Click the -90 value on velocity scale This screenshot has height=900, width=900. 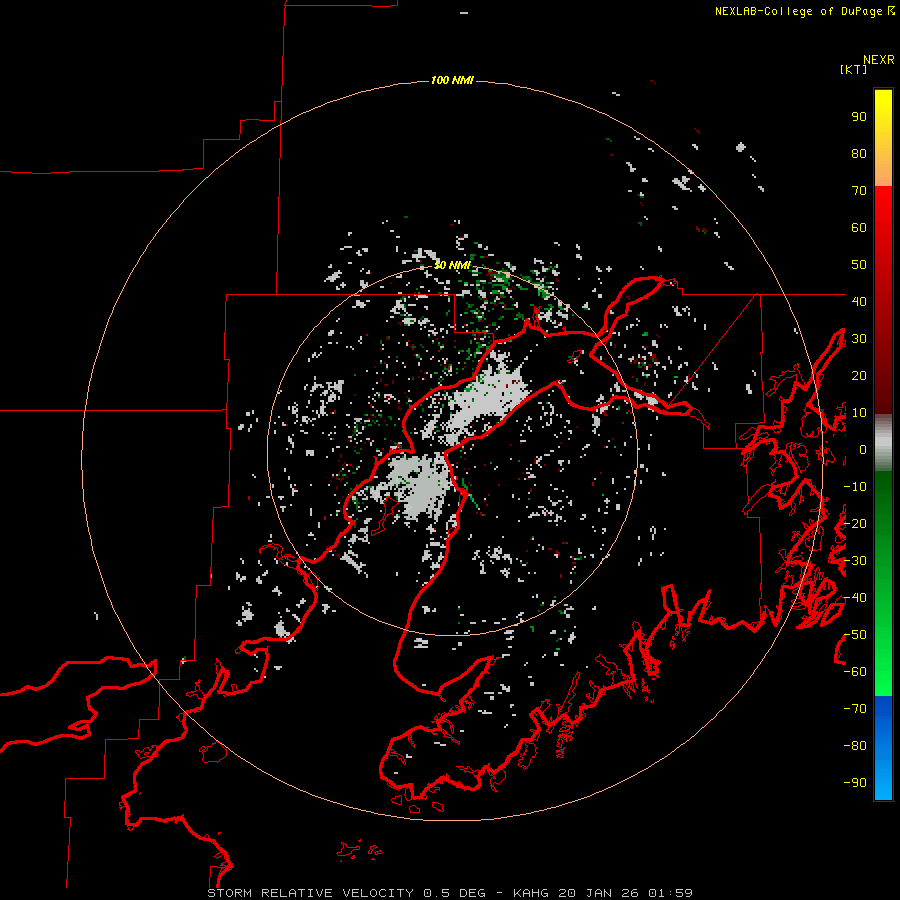855,783
